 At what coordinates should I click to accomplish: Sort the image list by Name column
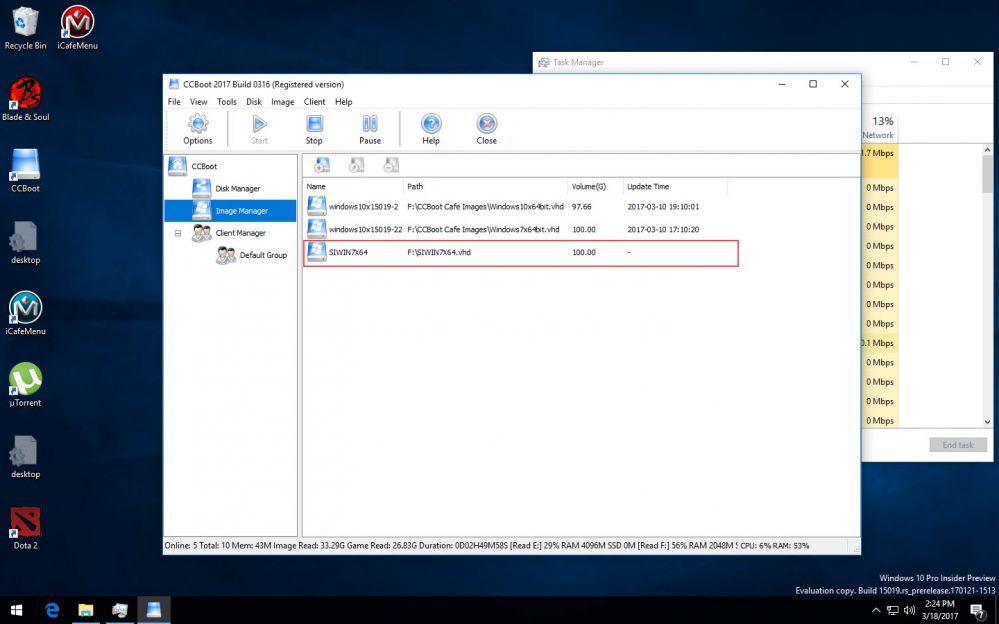coord(353,186)
